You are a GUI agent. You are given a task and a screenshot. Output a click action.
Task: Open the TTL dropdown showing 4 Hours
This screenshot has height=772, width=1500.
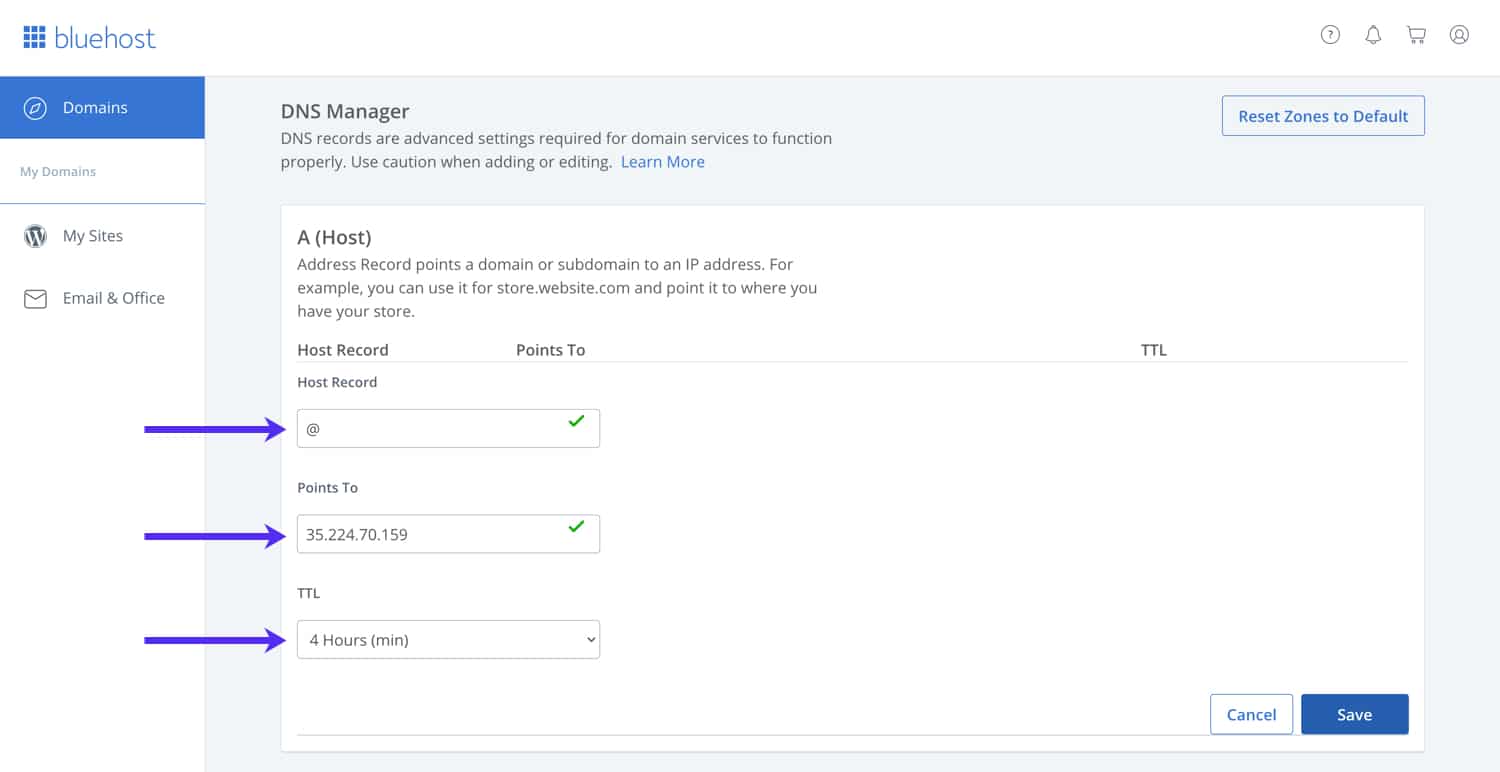click(448, 639)
